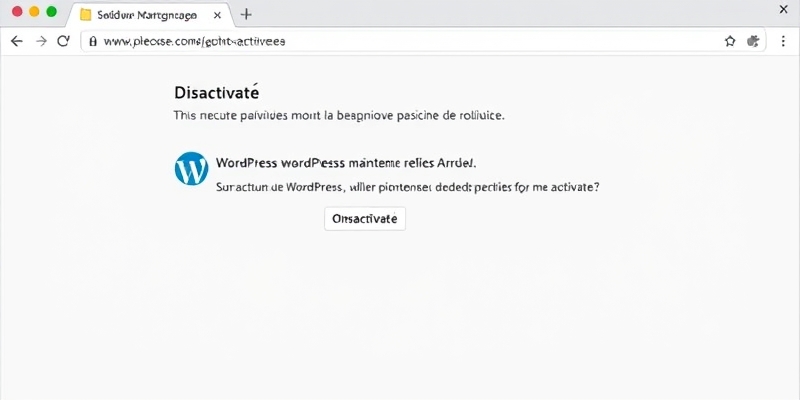Bookmark this page with the star icon

coord(730,41)
